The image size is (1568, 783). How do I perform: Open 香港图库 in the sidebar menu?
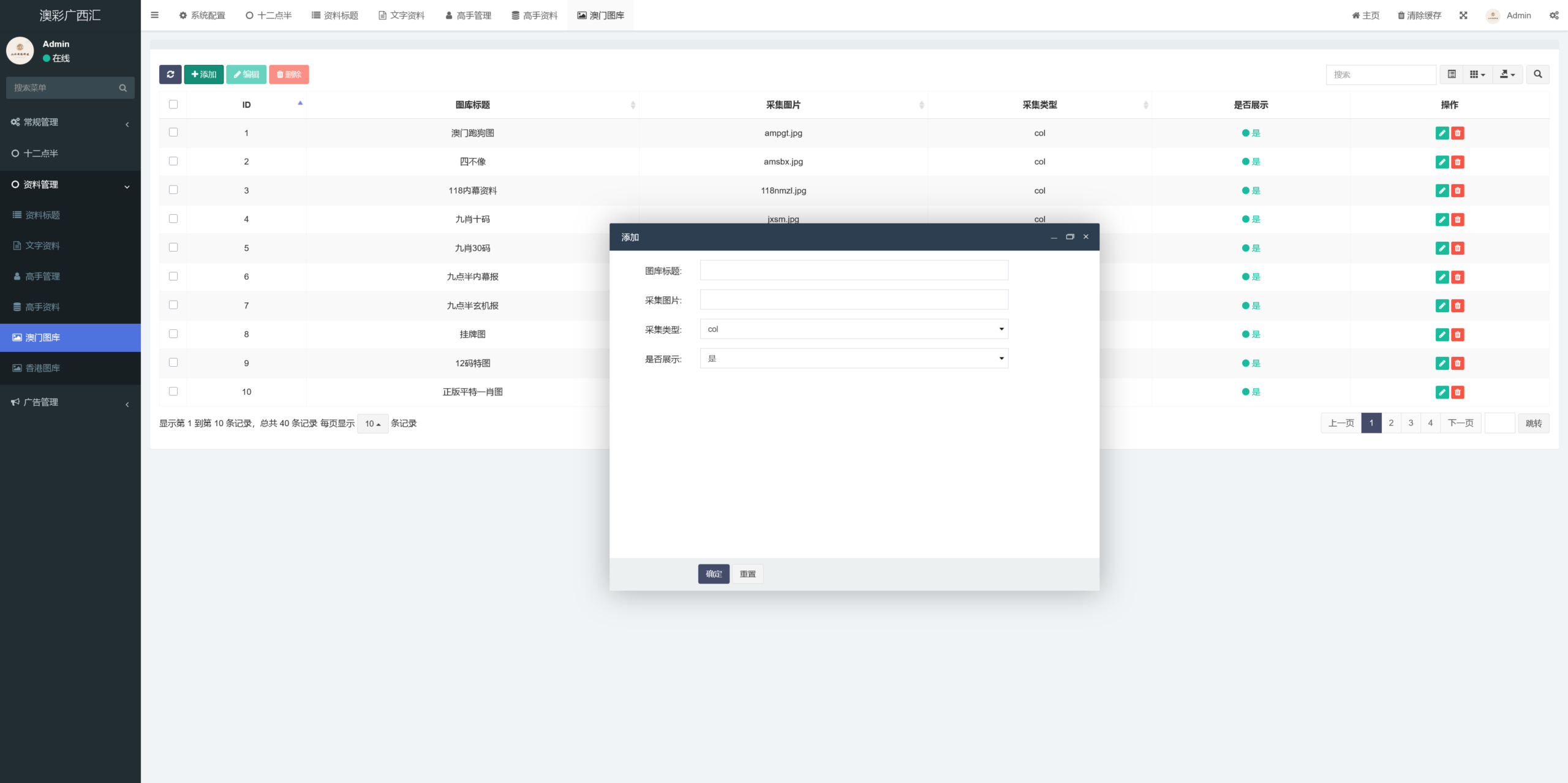point(42,368)
